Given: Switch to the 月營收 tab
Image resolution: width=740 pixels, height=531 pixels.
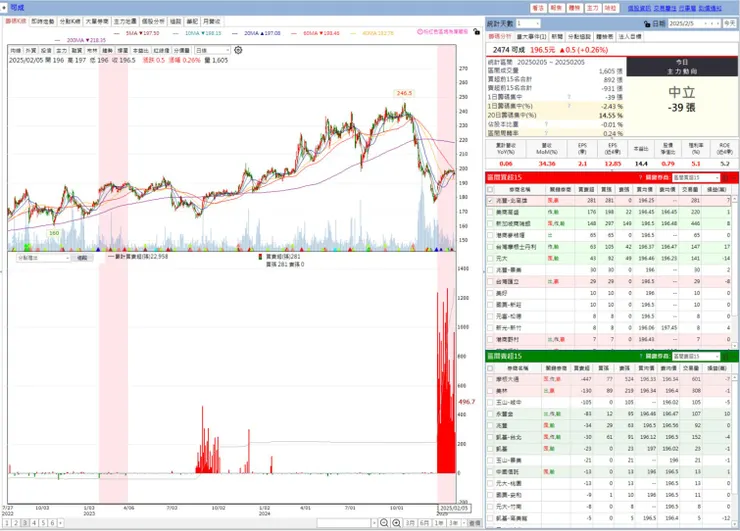Looking at the screenshot, I should click(x=211, y=21).
